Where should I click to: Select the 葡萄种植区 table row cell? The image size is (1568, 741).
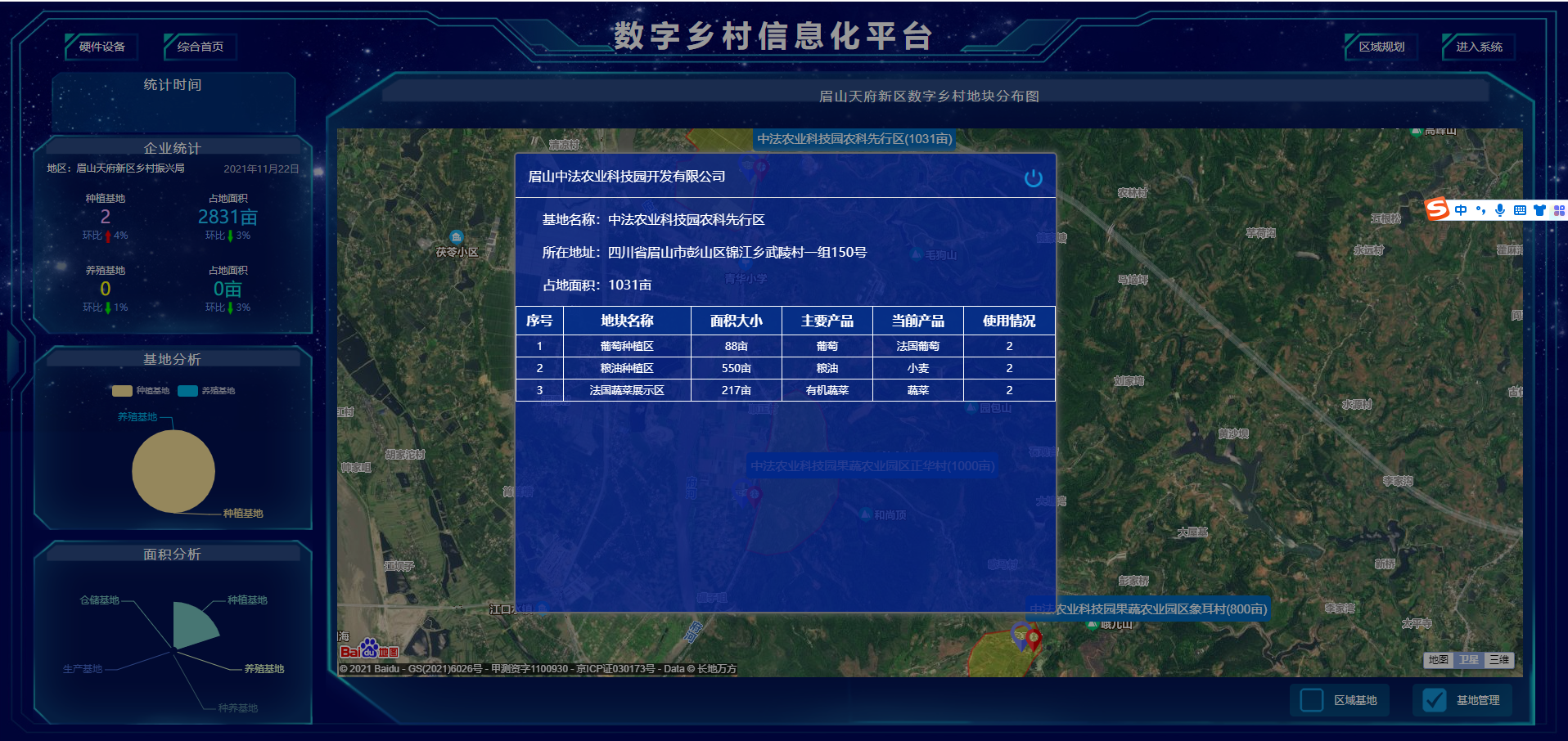pyautogui.click(x=627, y=347)
